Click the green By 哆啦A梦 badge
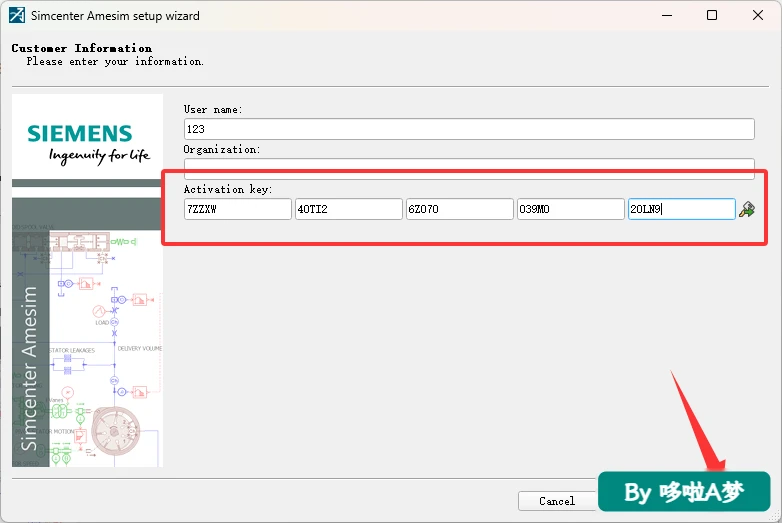The image size is (782, 523). [x=684, y=492]
